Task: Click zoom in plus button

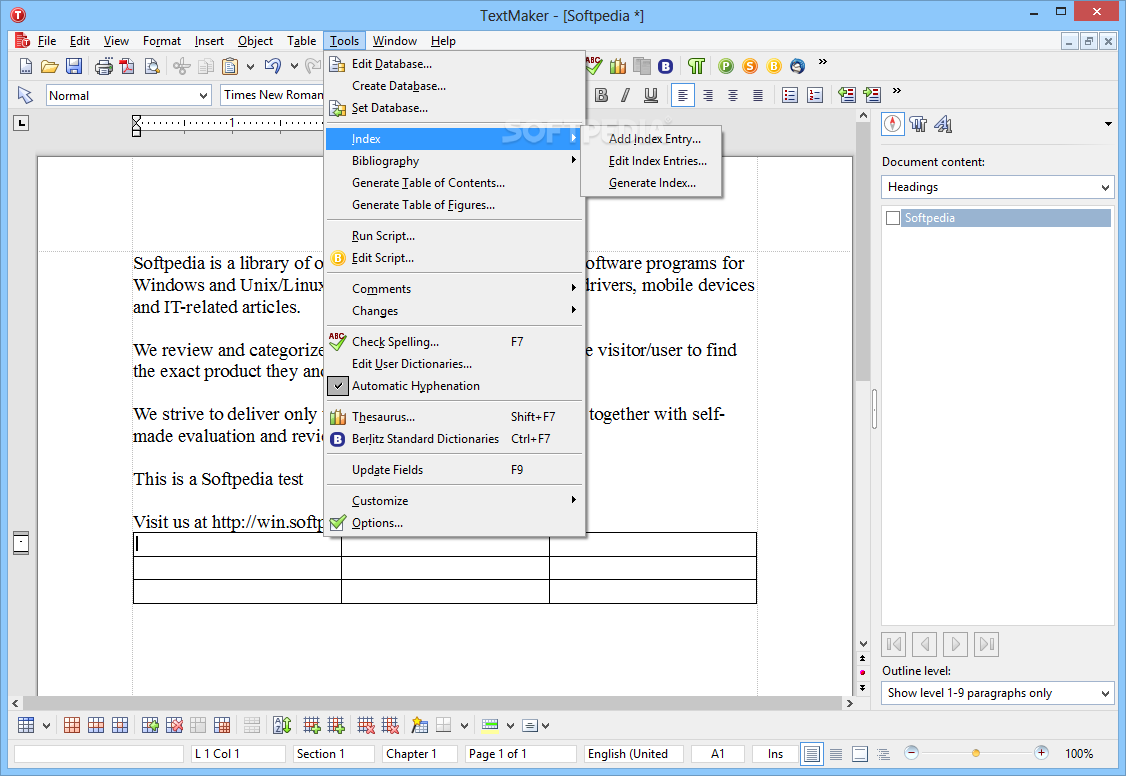Action: click(1041, 752)
